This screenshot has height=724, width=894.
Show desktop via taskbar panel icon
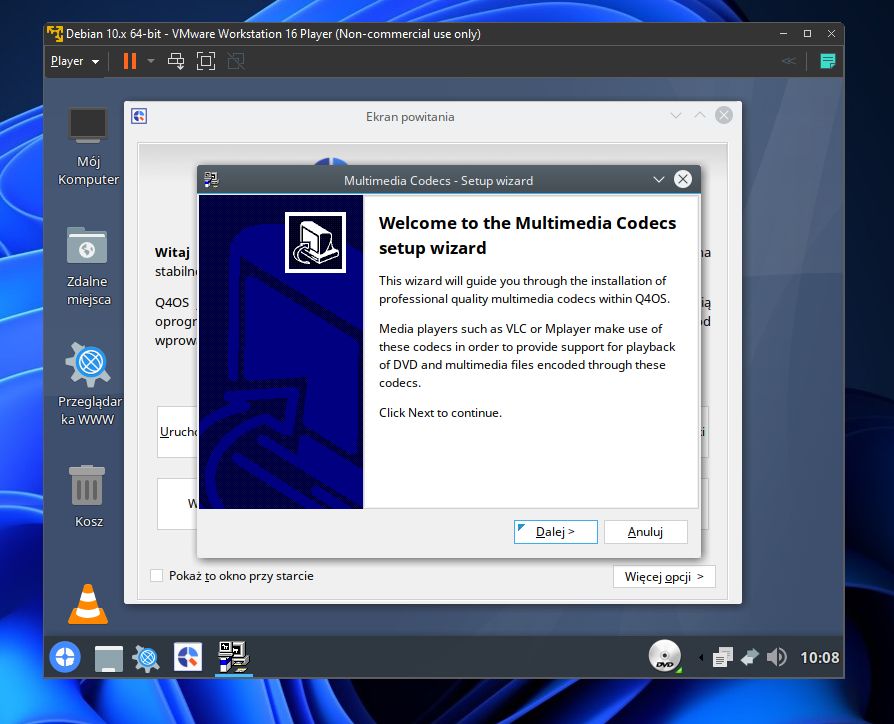point(108,658)
